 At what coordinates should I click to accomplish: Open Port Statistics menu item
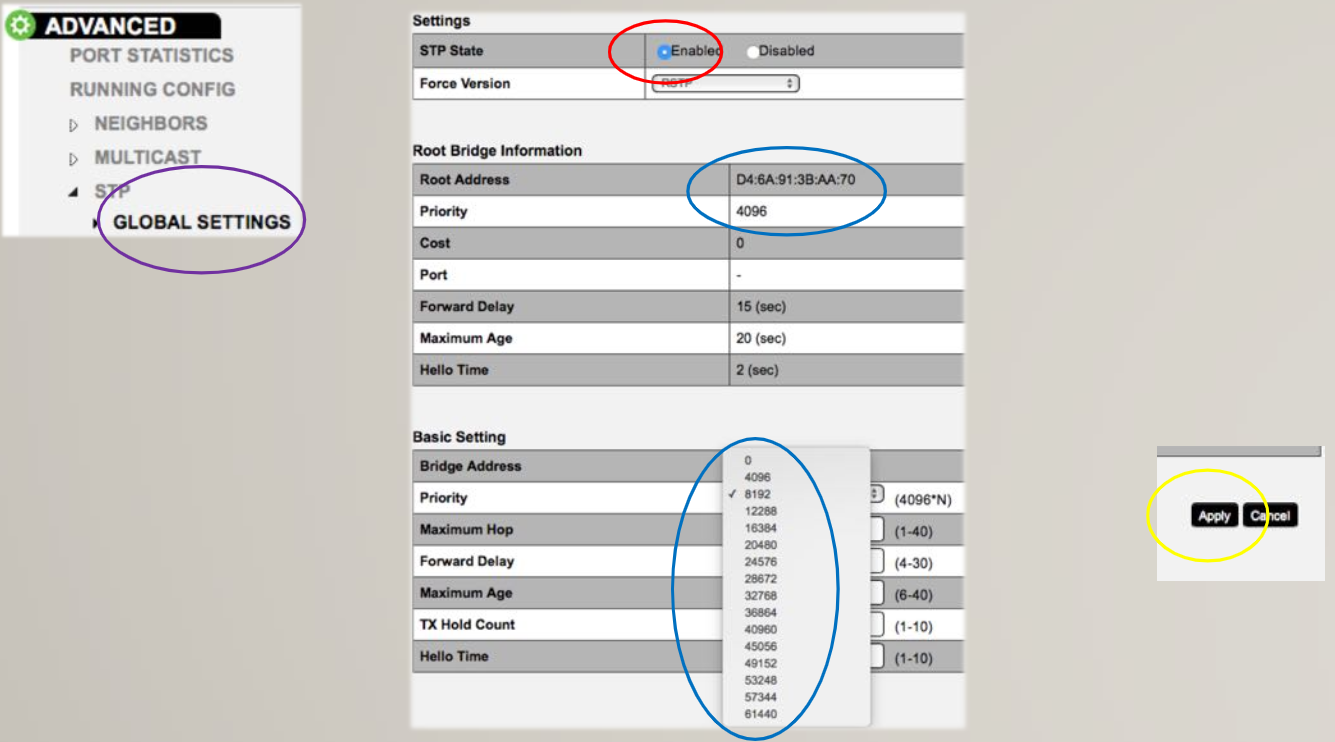(x=151, y=56)
